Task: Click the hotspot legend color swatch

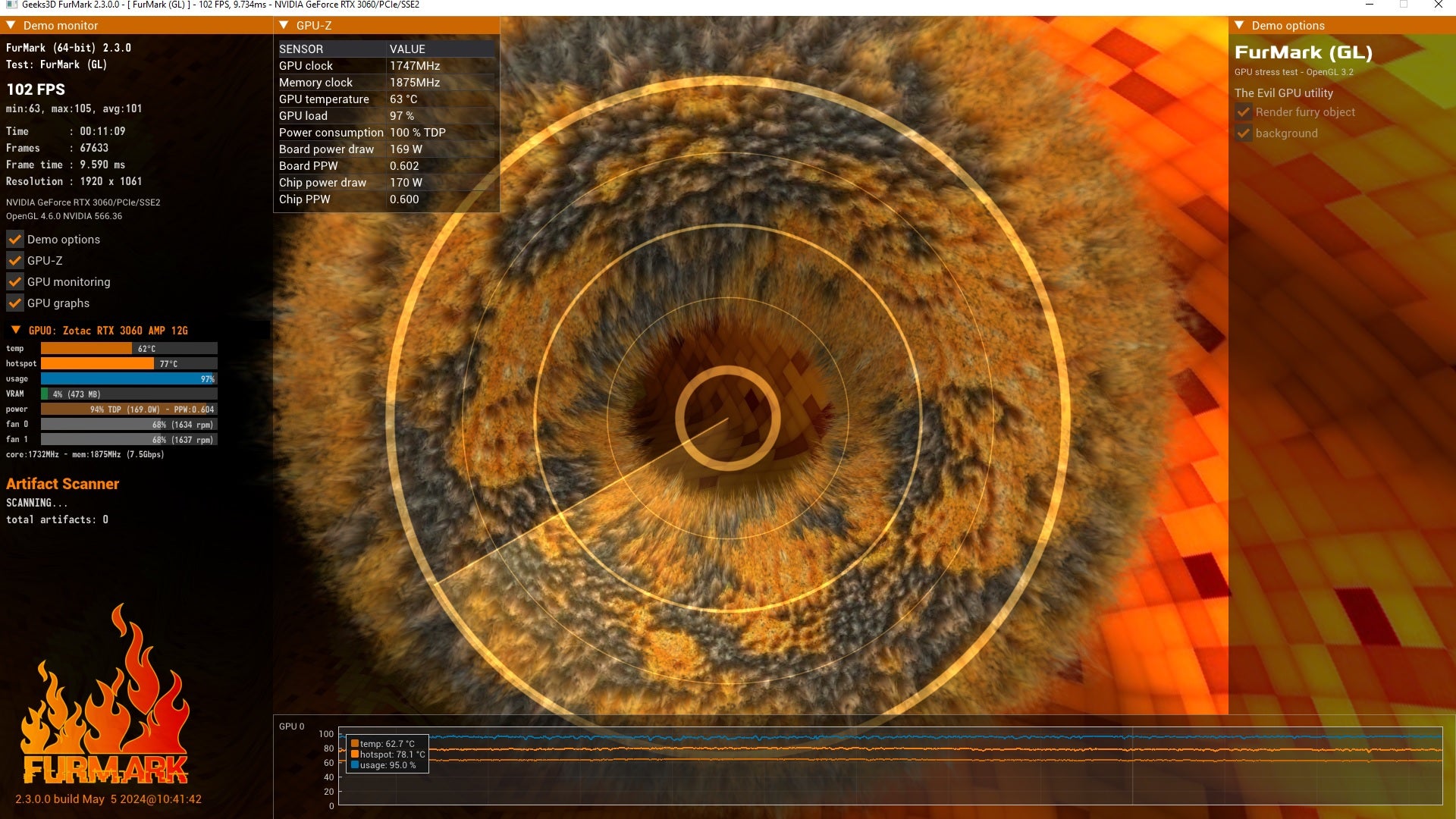Action: tap(355, 755)
